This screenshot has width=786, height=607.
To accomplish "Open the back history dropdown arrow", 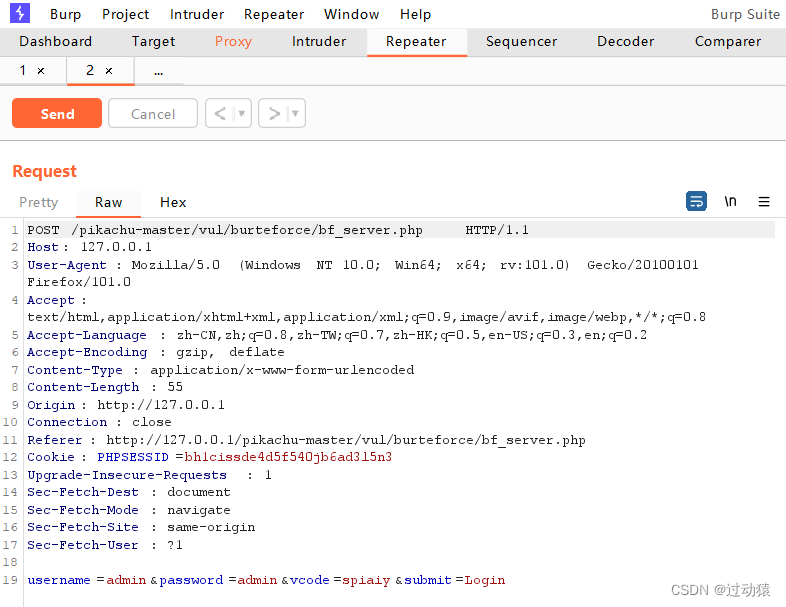I will pyautogui.click(x=242, y=113).
